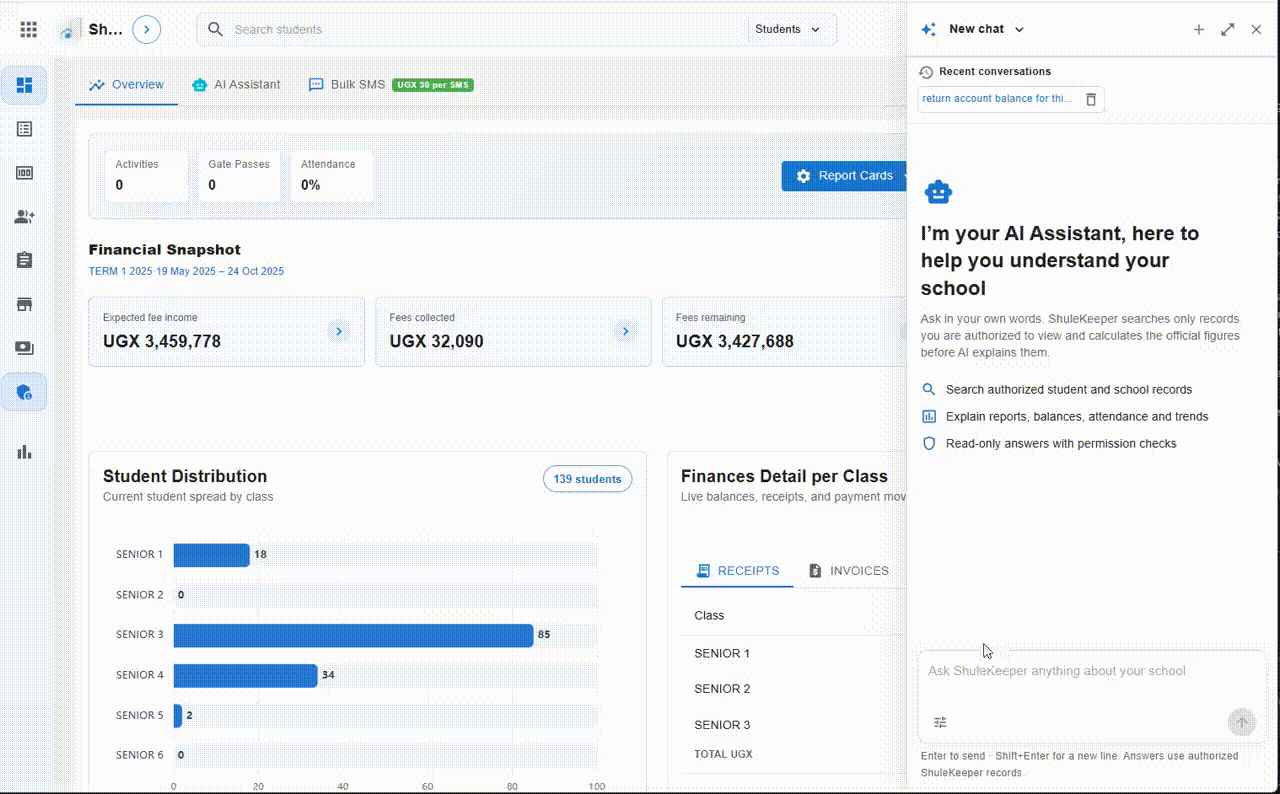This screenshot has width=1280, height=794.
Task: Select the SENIOR 3 table row
Action: click(794, 724)
